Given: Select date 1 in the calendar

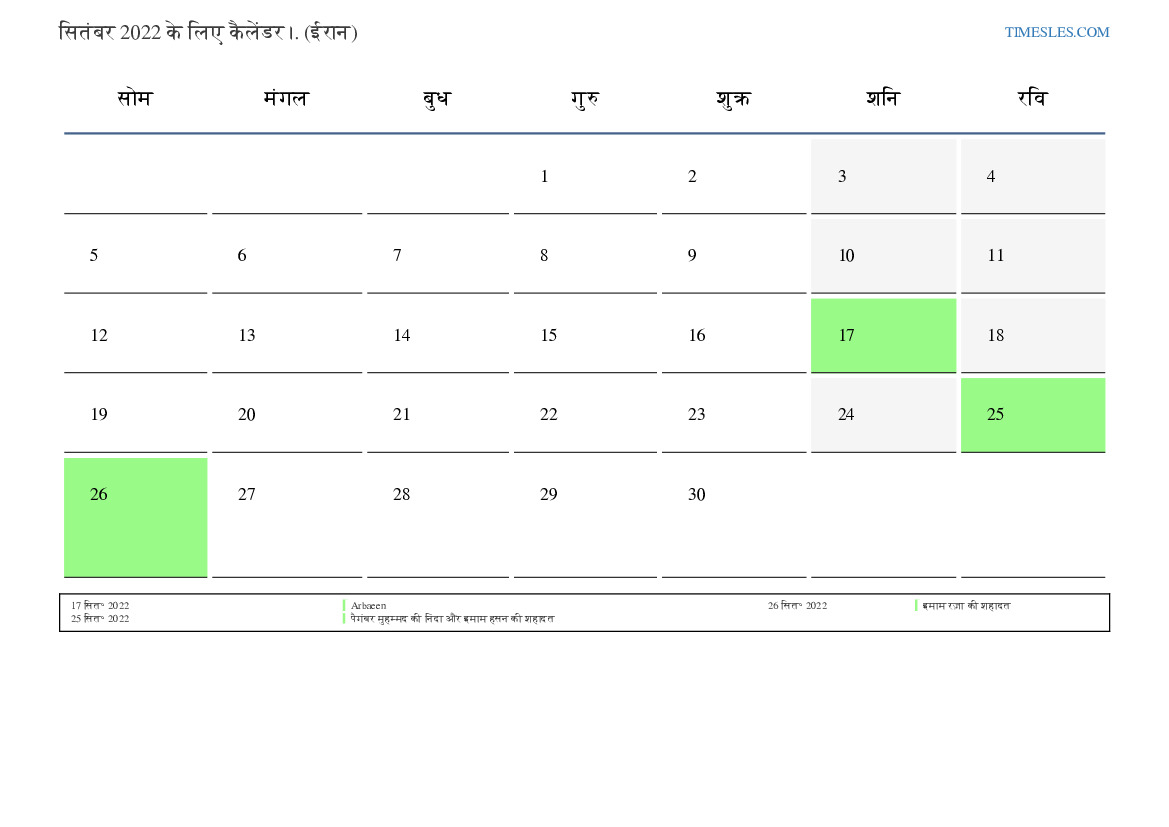Looking at the screenshot, I should point(545,177).
